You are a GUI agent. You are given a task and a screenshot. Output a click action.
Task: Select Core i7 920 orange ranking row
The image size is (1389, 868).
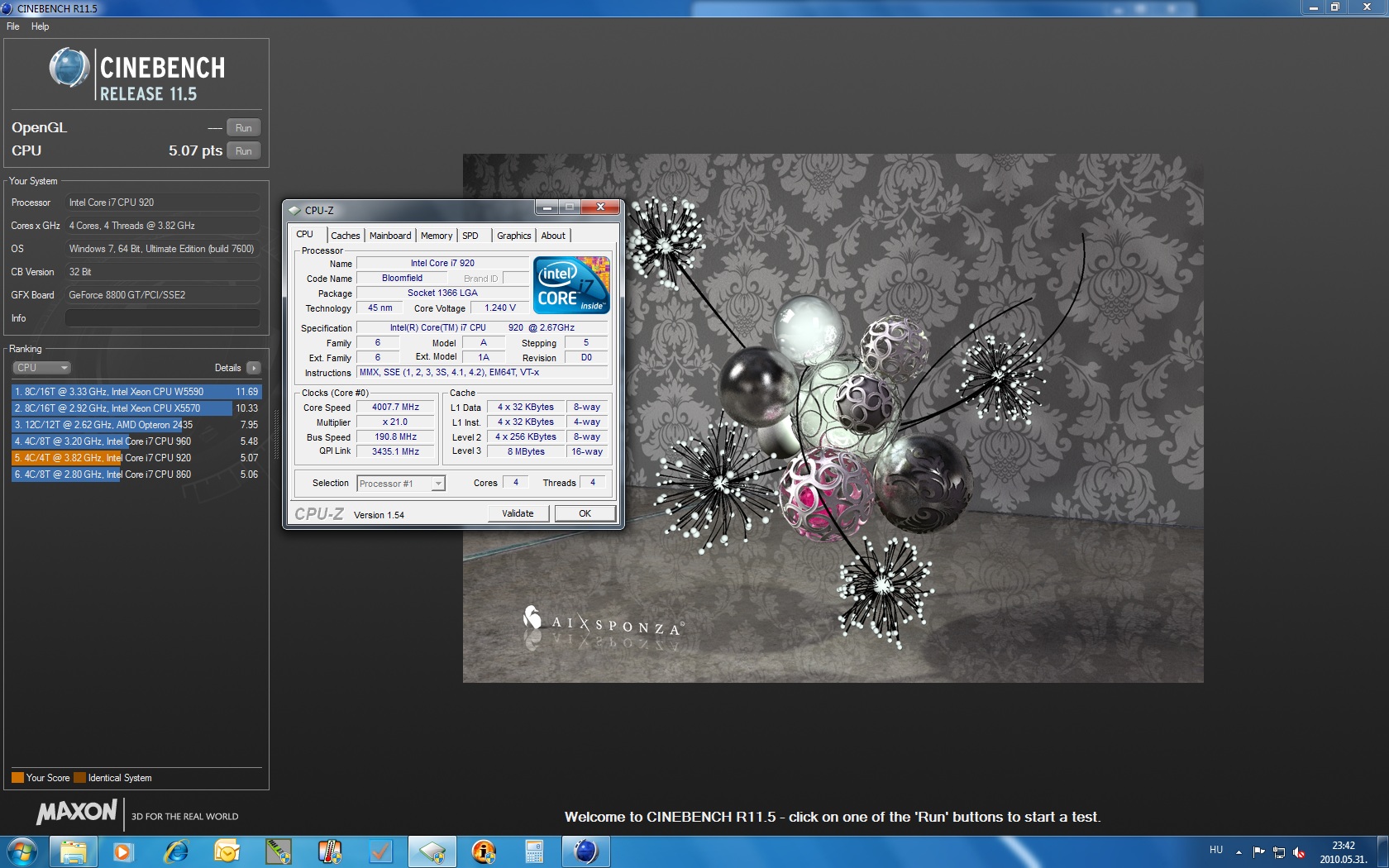click(136, 458)
